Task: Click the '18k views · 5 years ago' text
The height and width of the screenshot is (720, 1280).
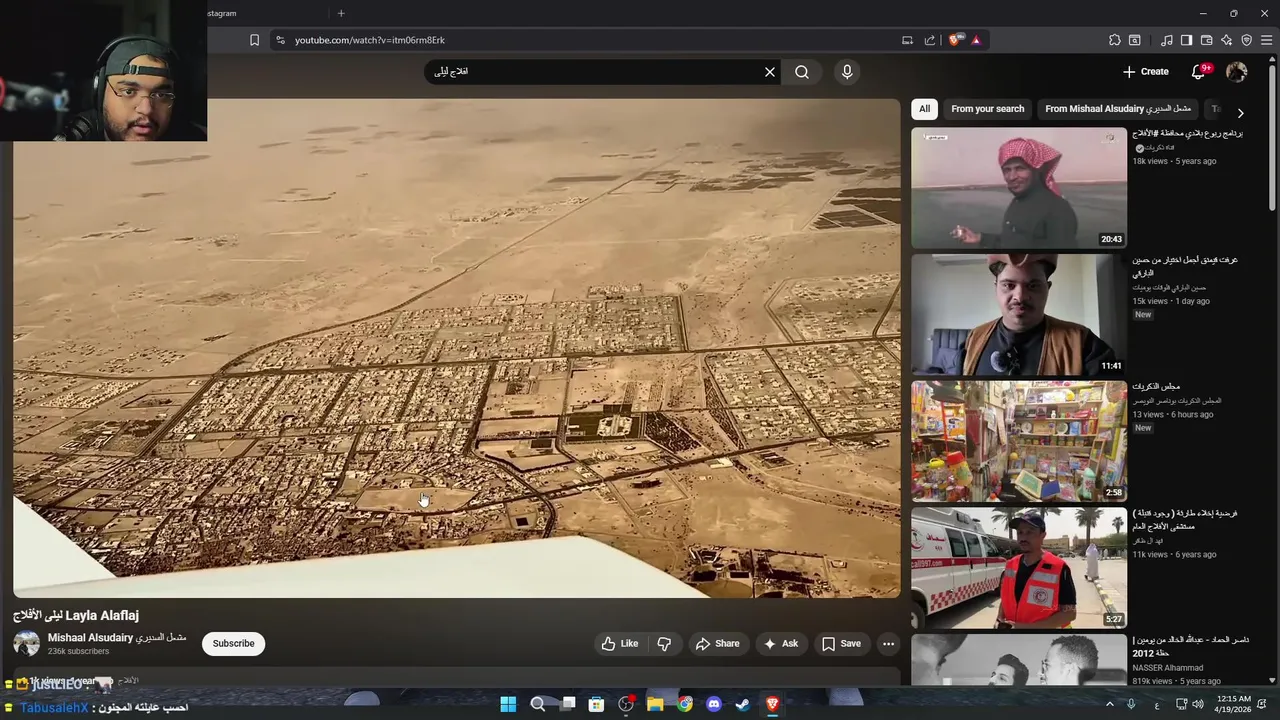Action: tap(1174, 161)
